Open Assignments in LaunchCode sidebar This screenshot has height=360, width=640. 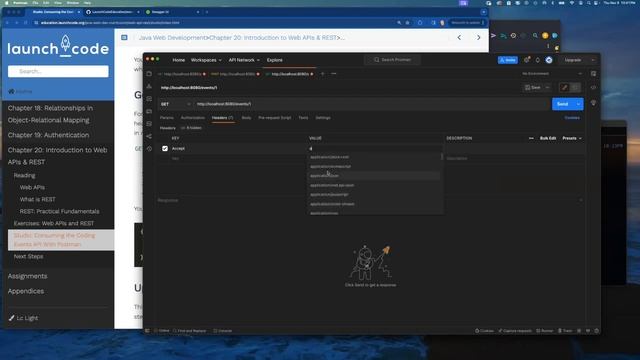(x=27, y=276)
